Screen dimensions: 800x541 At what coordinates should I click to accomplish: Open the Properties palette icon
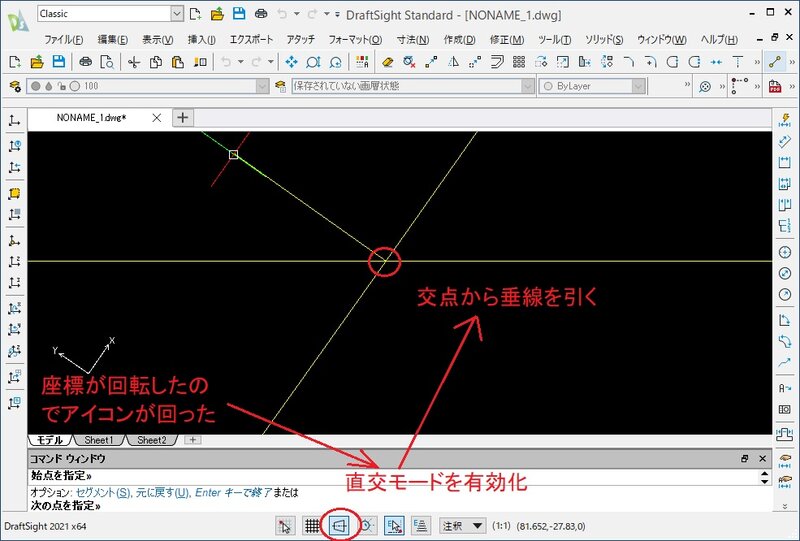click(362, 62)
